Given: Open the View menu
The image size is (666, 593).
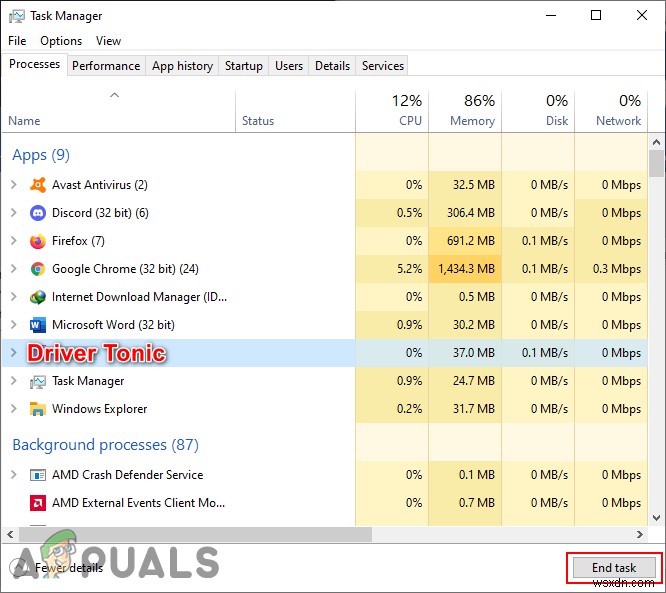Looking at the screenshot, I should [x=108, y=41].
